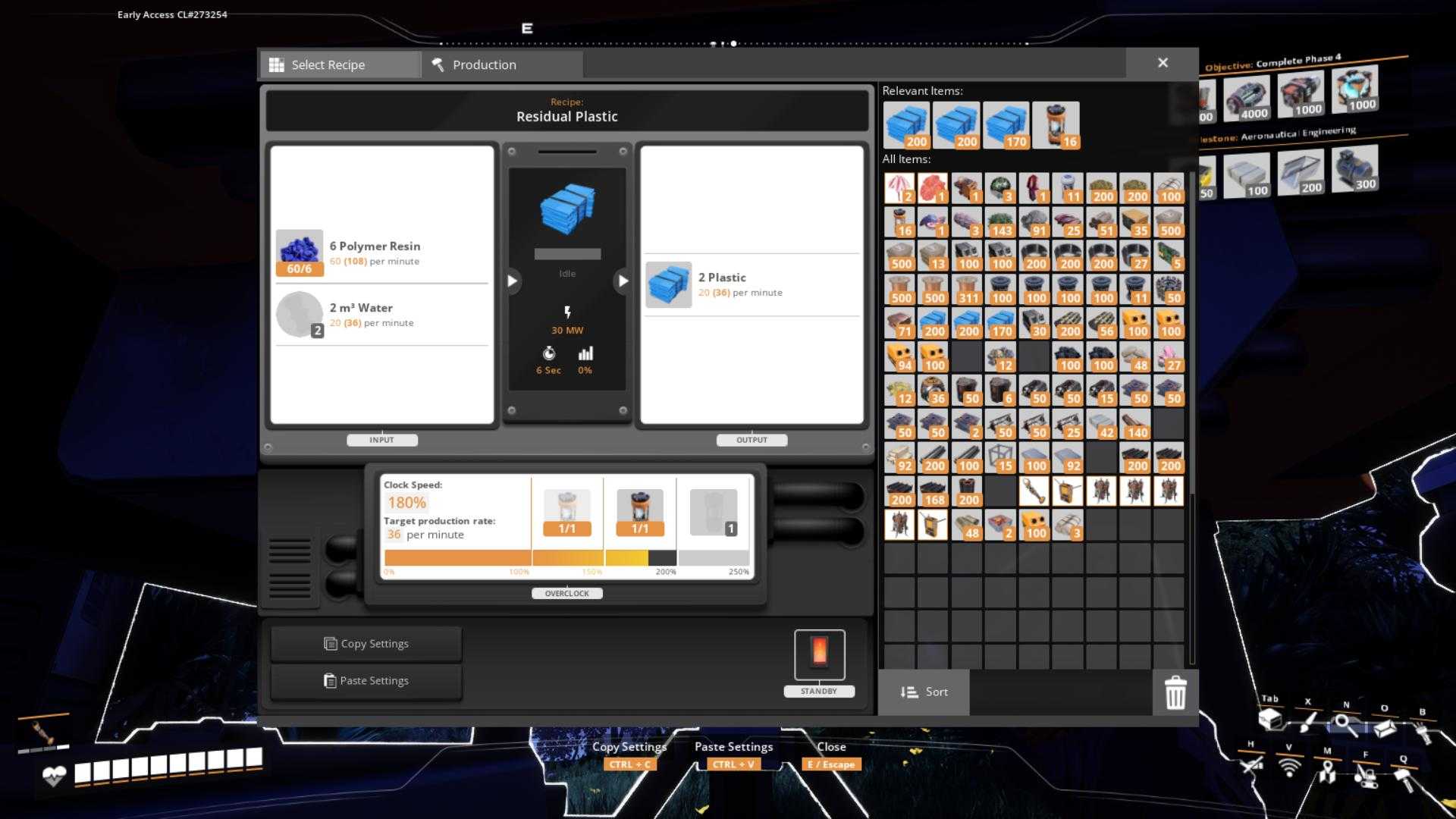Select the circuit board stack of 5
Screen dimensions: 1456x819
(1169, 256)
